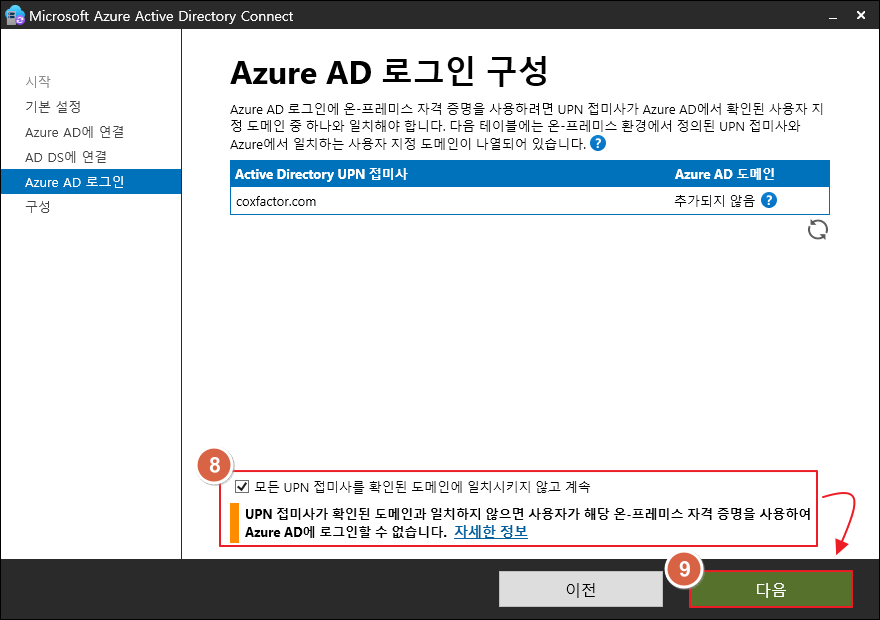Go to 'AD DS에 연결' step
The width and height of the screenshot is (880, 620).
coord(66,157)
